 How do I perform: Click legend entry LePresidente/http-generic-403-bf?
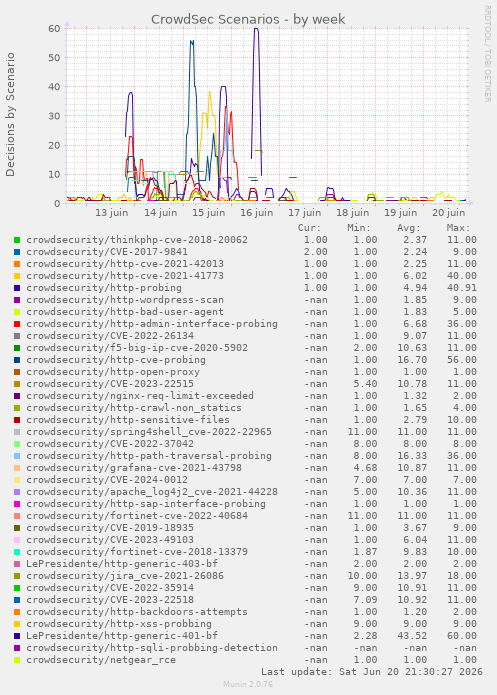tap(122, 564)
